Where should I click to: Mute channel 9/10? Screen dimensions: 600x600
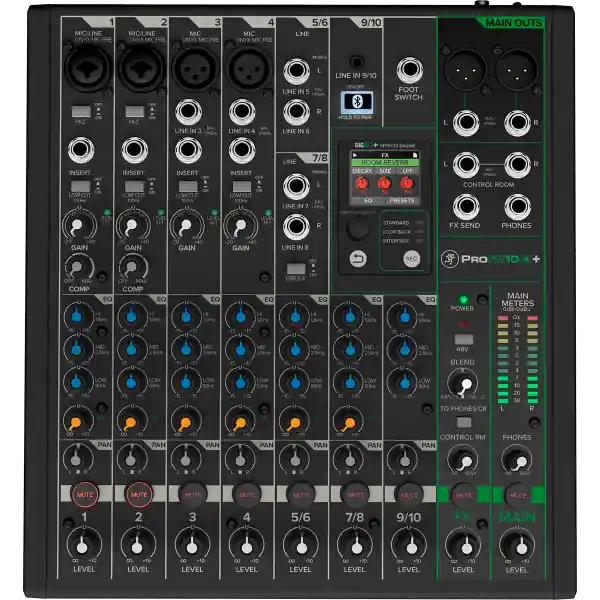click(409, 495)
